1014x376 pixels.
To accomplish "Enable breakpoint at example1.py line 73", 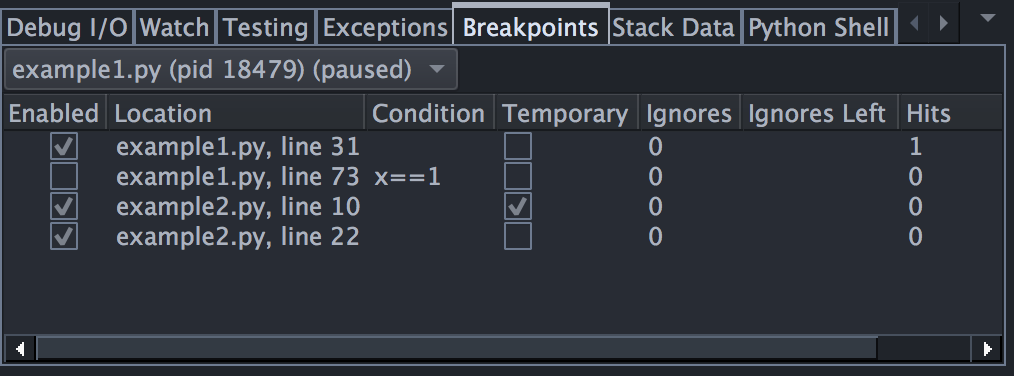I will tap(64, 176).
